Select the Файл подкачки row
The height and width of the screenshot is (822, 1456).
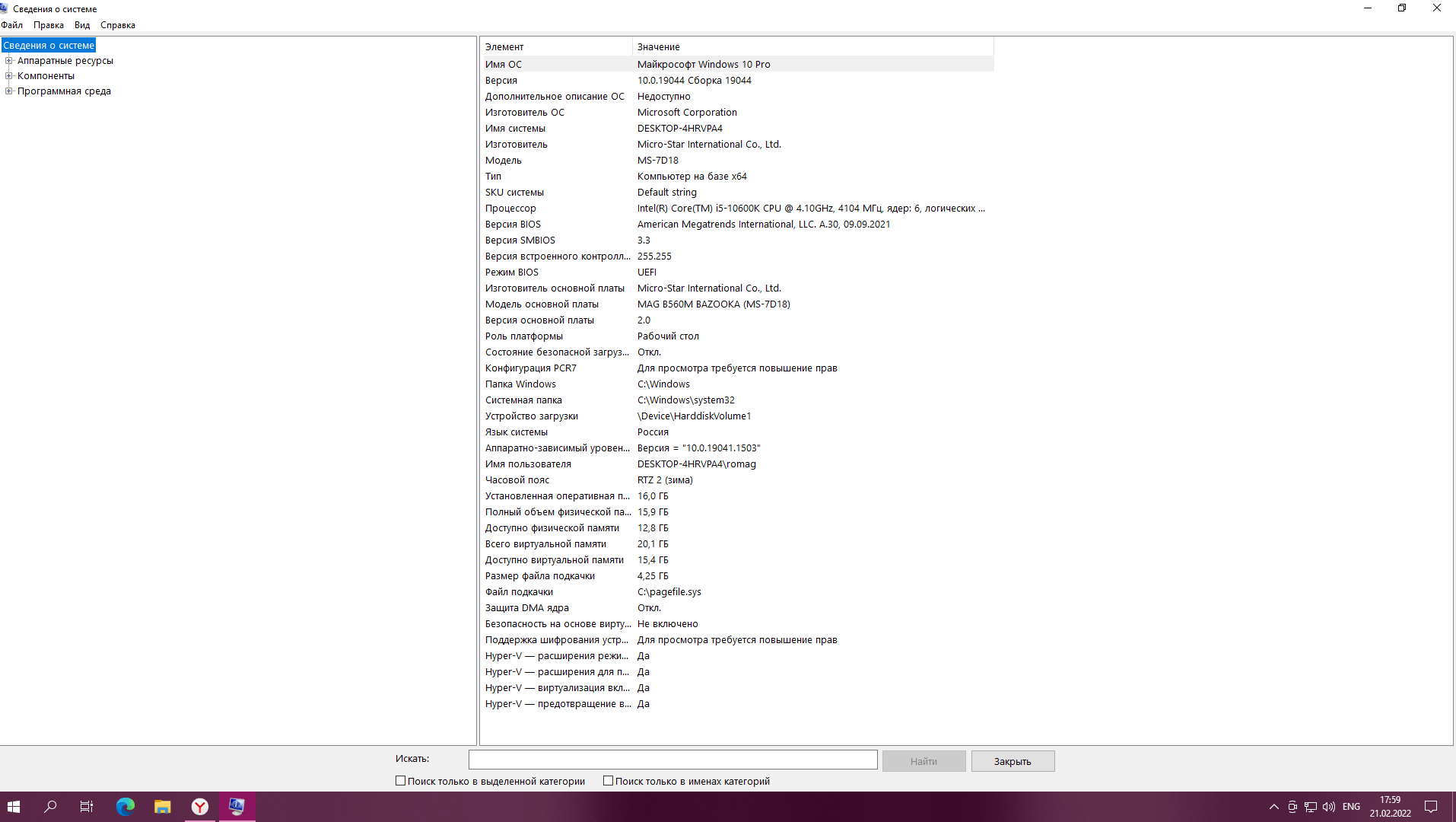(738, 592)
